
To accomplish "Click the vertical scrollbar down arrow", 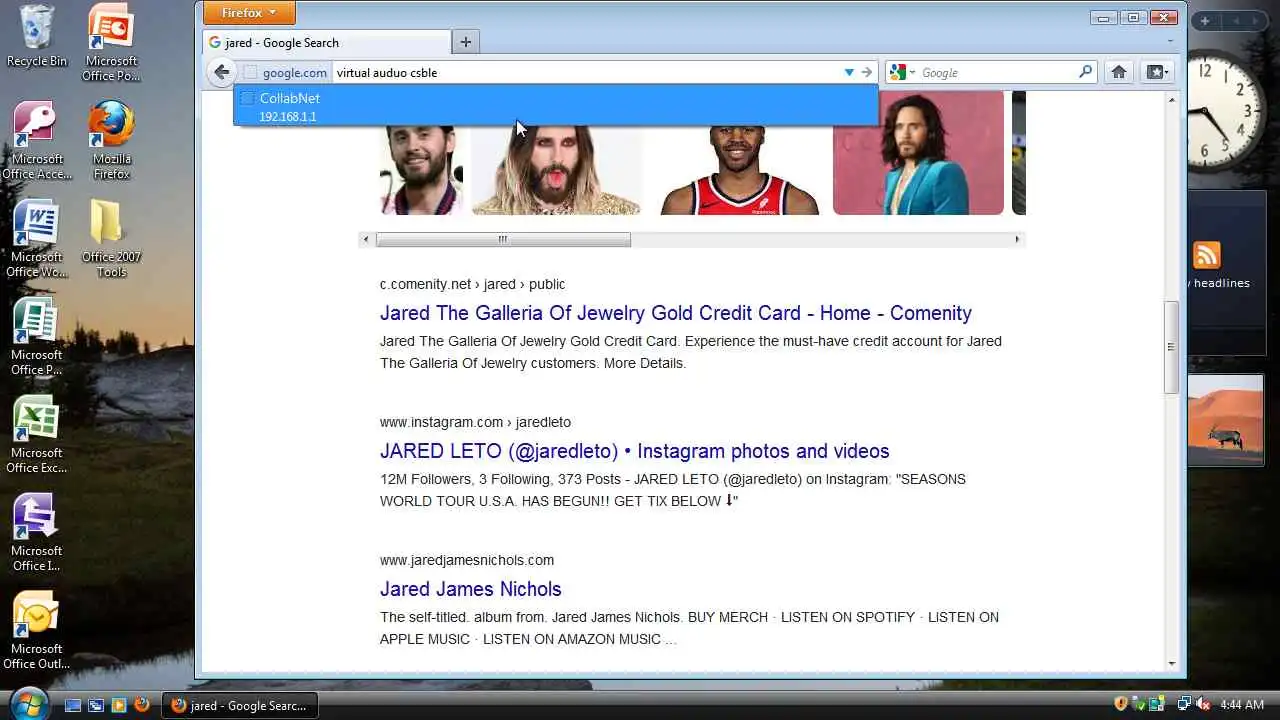I will pyautogui.click(x=1171, y=663).
